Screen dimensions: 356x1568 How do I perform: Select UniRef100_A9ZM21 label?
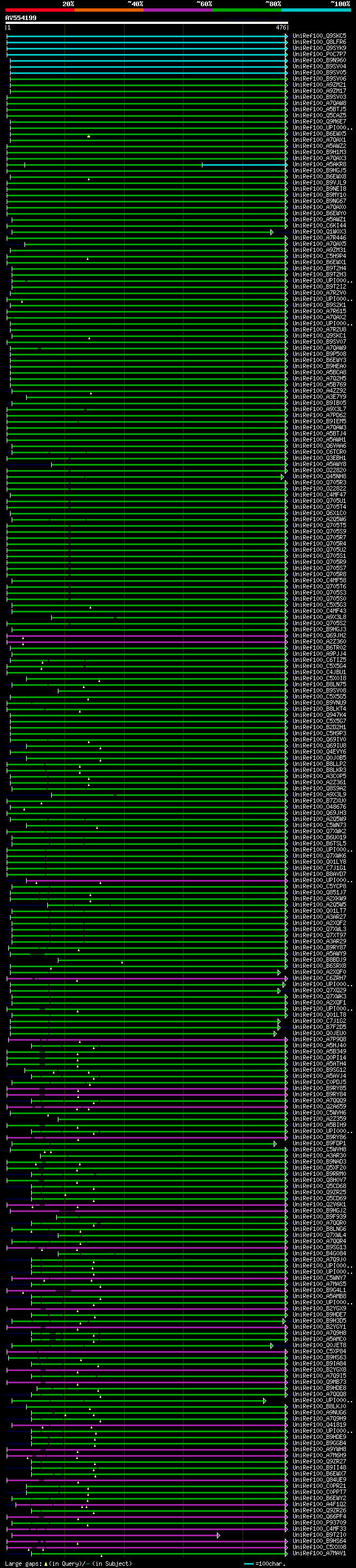click(x=319, y=85)
